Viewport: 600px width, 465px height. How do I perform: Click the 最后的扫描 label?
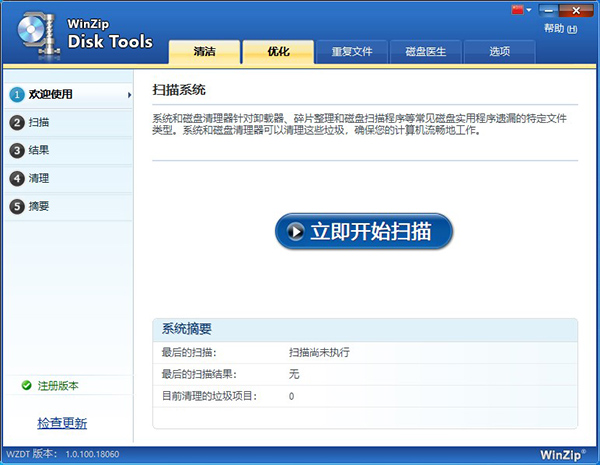pyautogui.click(x=189, y=352)
